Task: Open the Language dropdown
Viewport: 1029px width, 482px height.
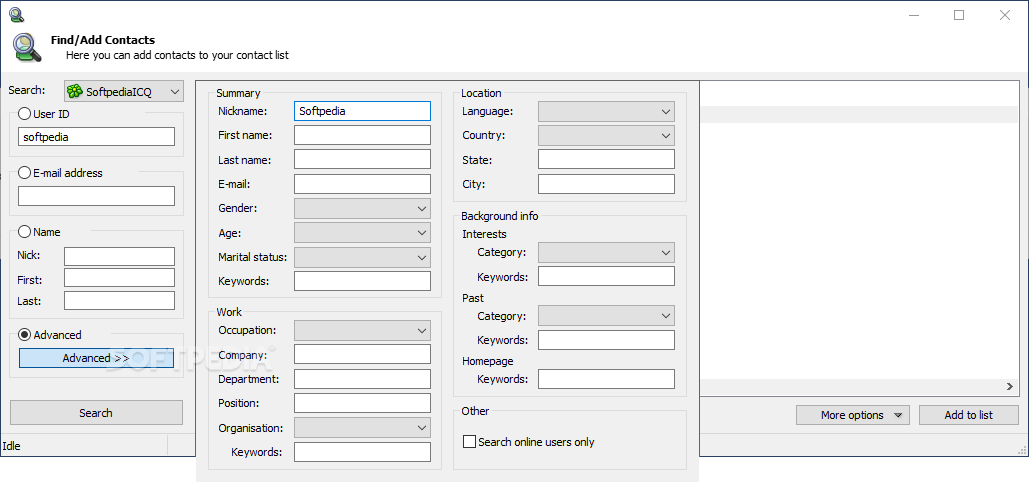Action: coord(606,111)
